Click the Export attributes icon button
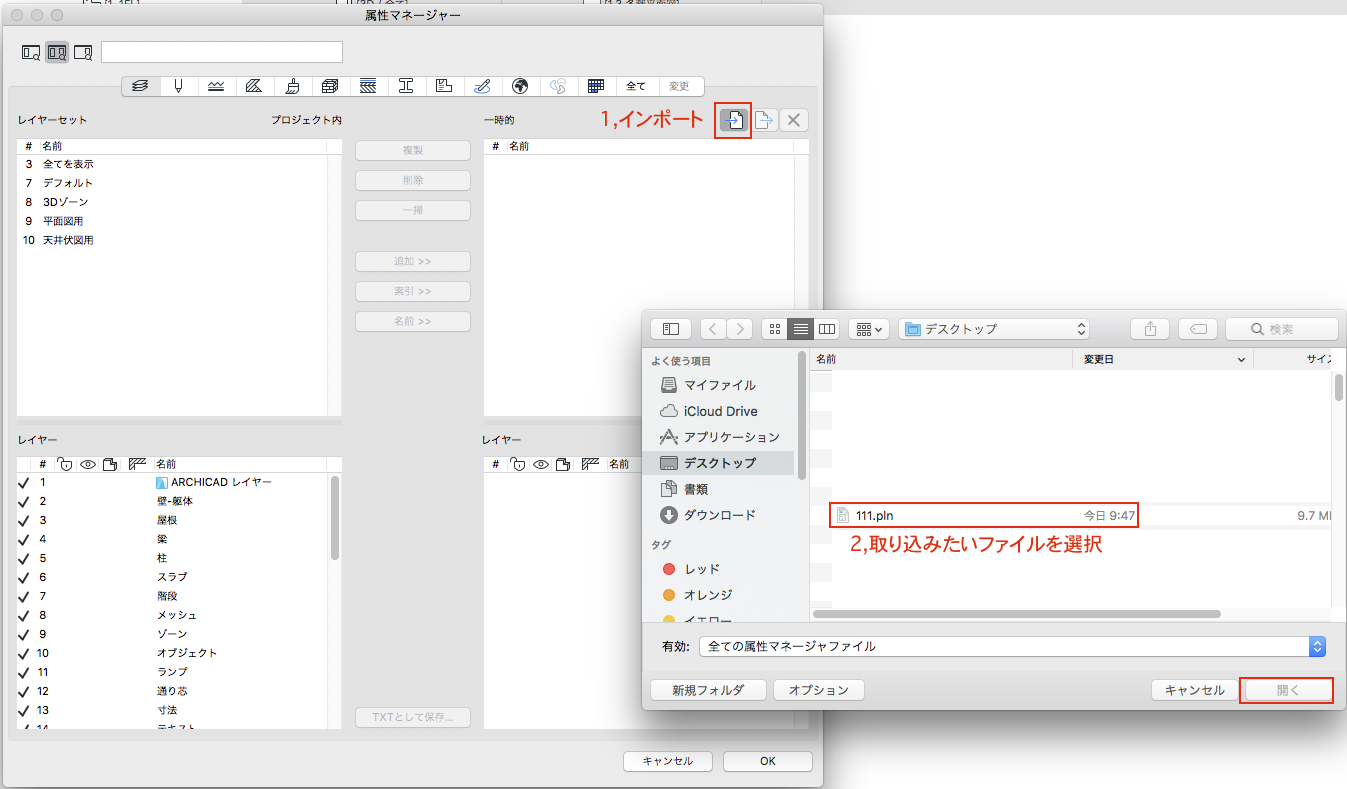The width and height of the screenshot is (1347, 789). click(766, 120)
